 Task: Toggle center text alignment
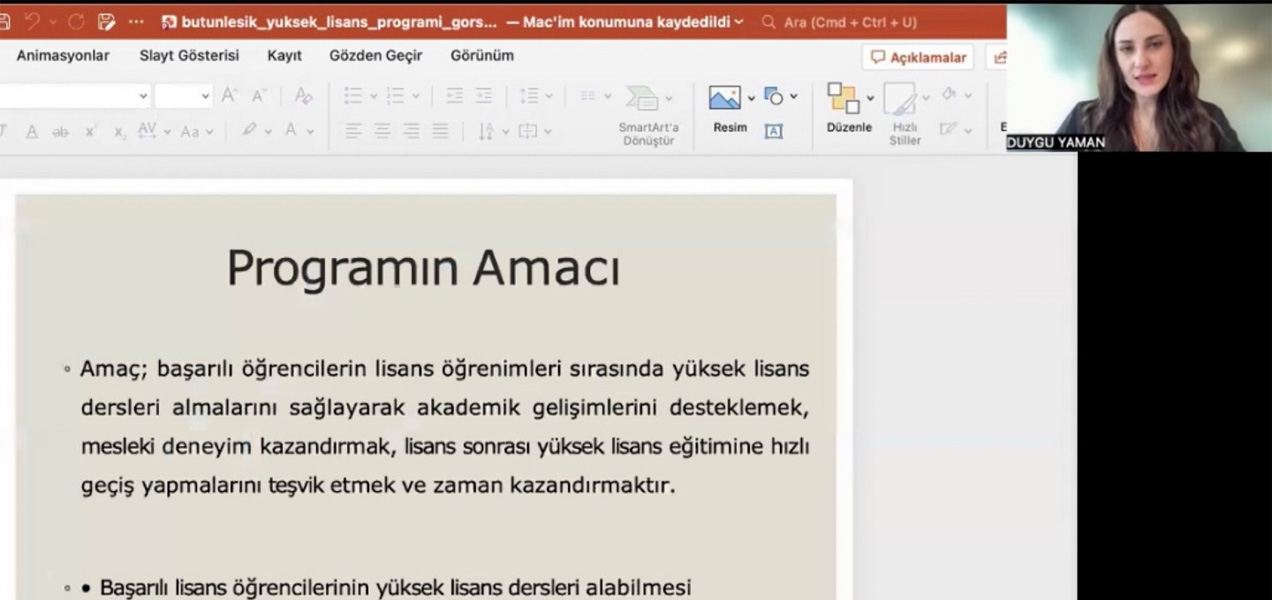(x=382, y=131)
